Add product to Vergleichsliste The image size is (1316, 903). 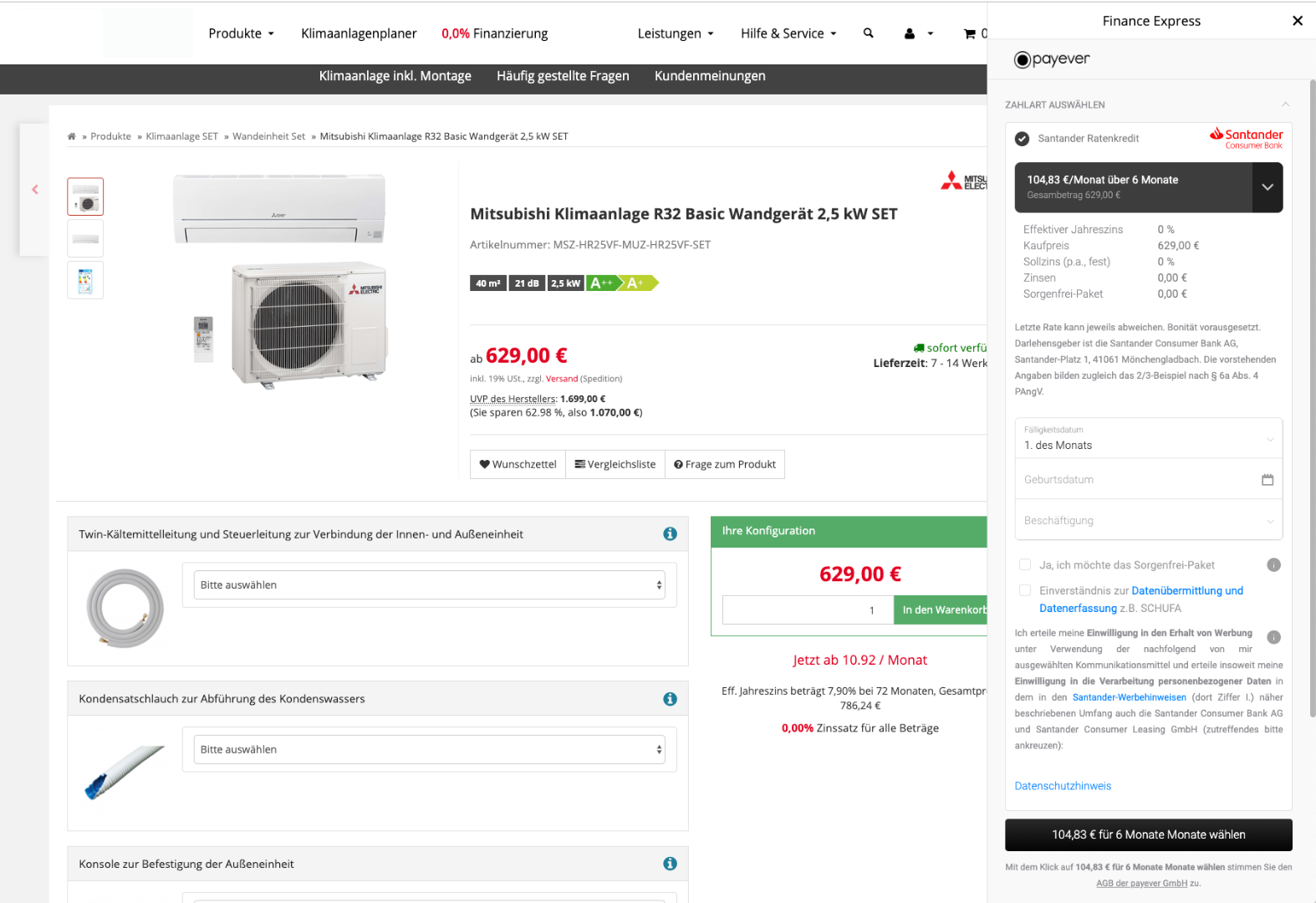coord(615,465)
